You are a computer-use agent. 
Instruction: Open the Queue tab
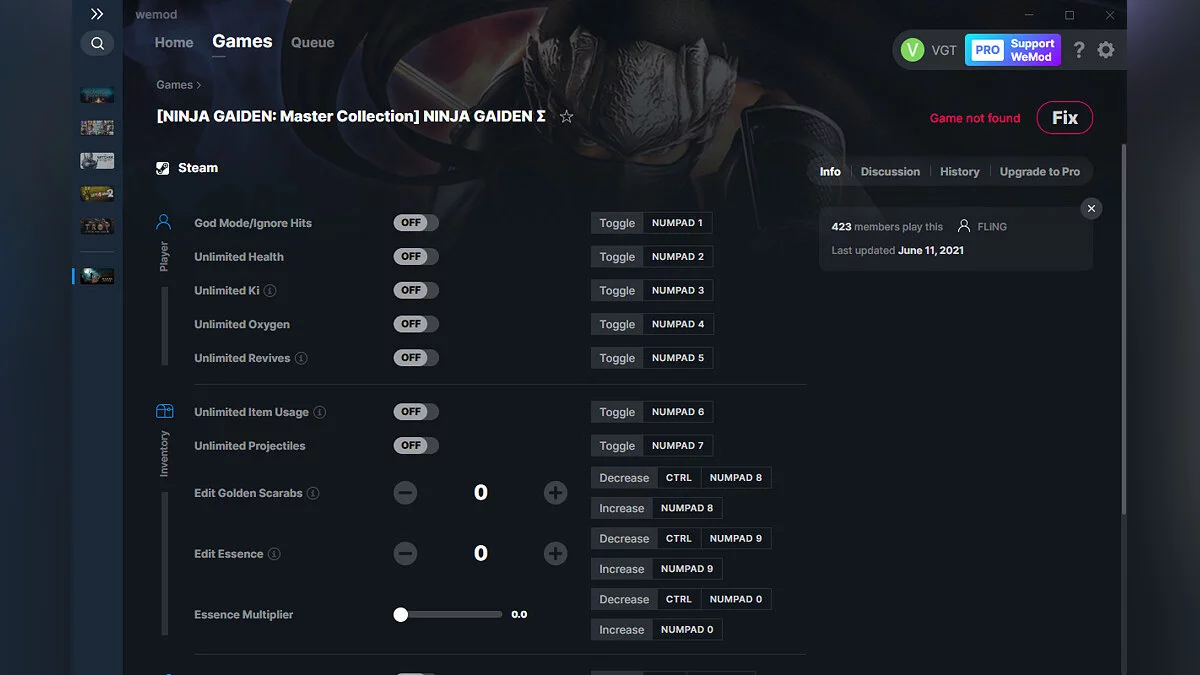point(313,43)
